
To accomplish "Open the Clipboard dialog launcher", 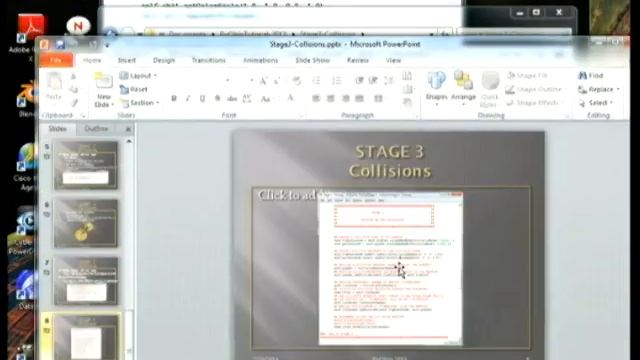I will [x=83, y=116].
